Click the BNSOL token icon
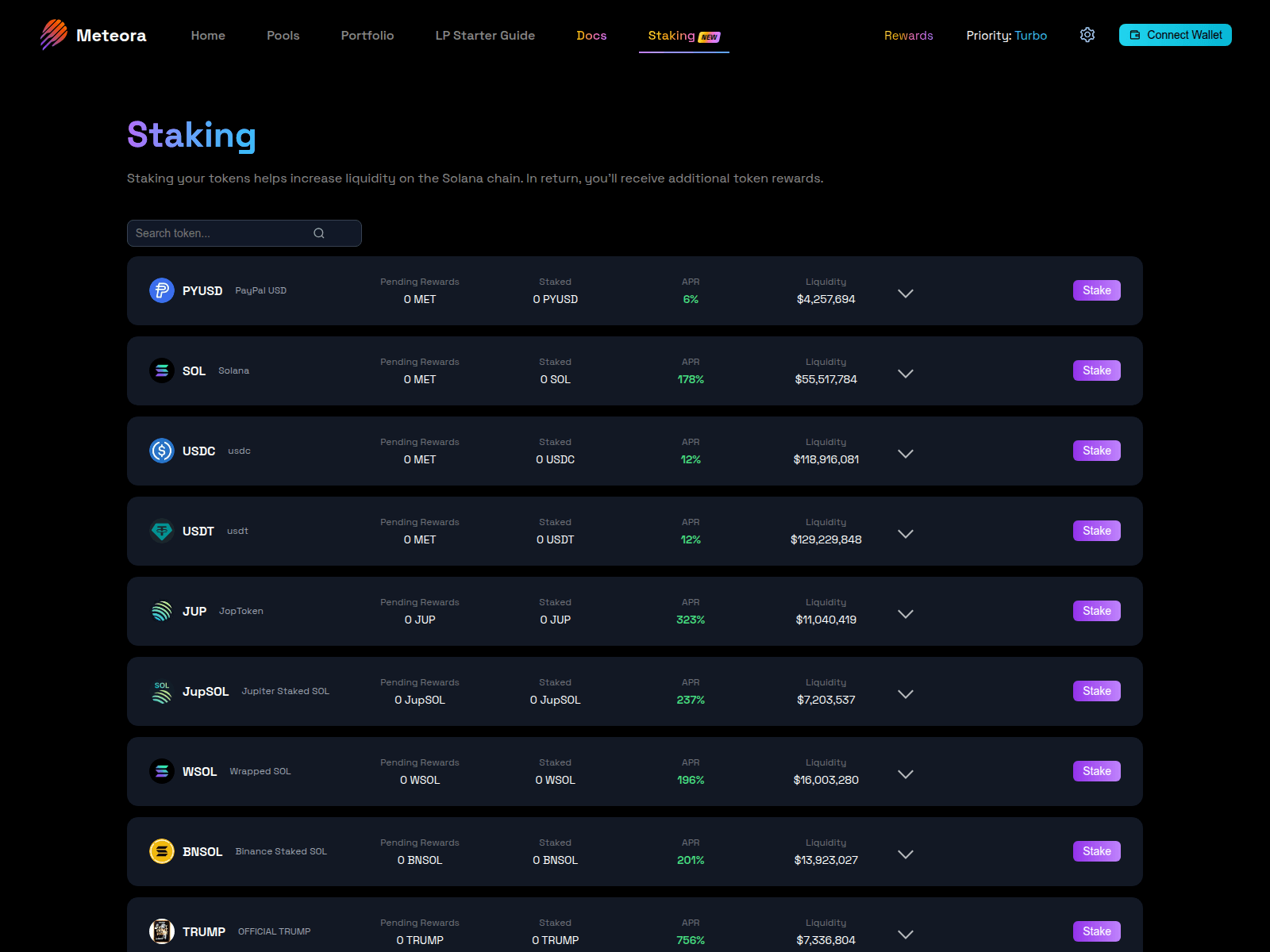Viewport: 1270px width, 952px height. 162,850
